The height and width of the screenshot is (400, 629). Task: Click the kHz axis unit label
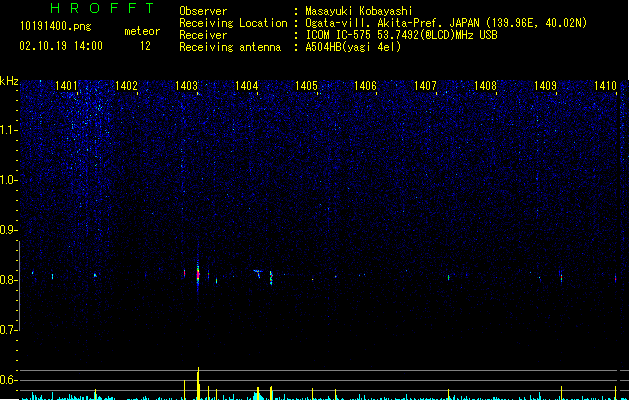tap(9, 81)
